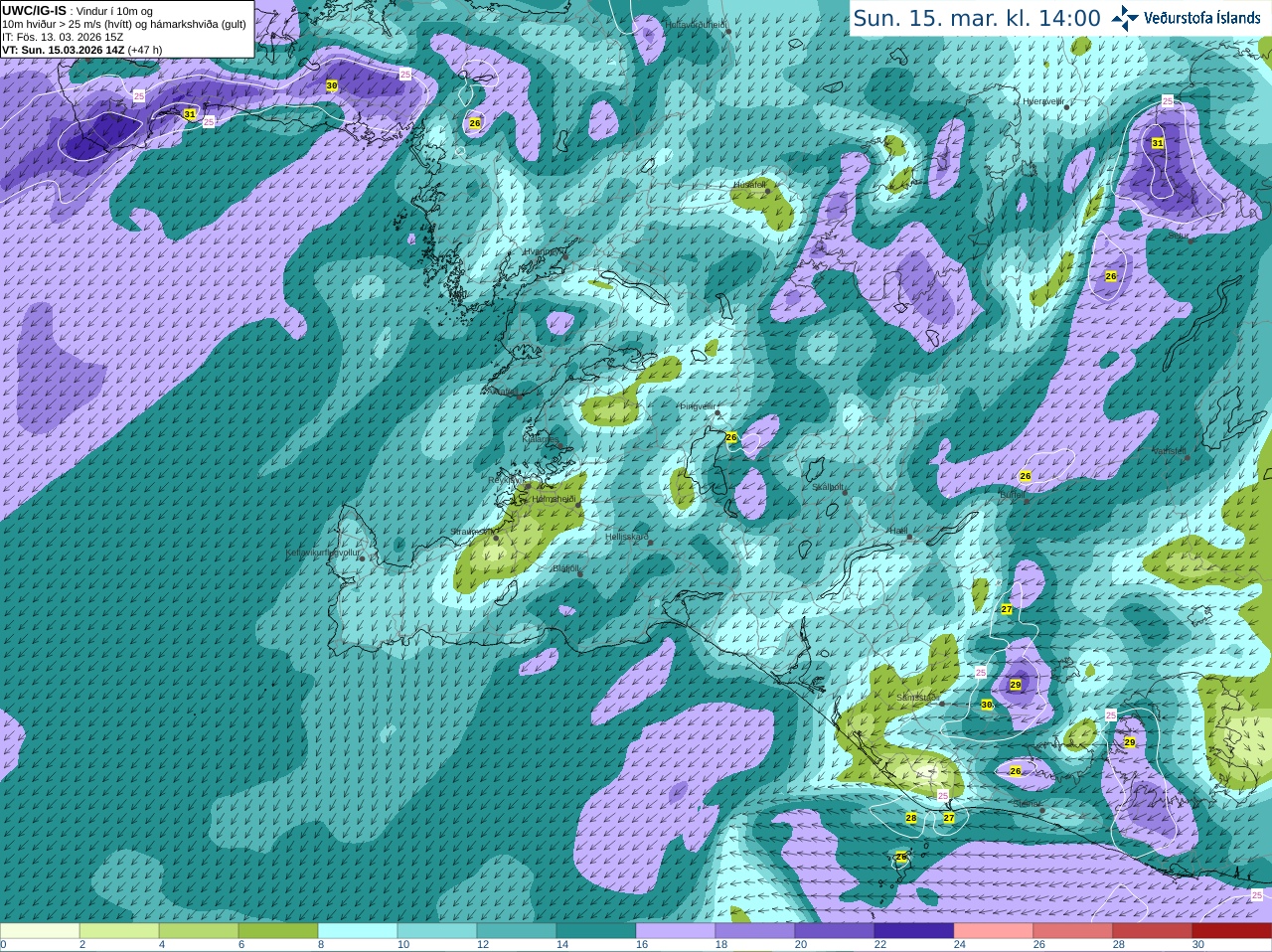The width and height of the screenshot is (1272, 952).
Task: Click the Steinar station label
Action: click(x=1027, y=803)
